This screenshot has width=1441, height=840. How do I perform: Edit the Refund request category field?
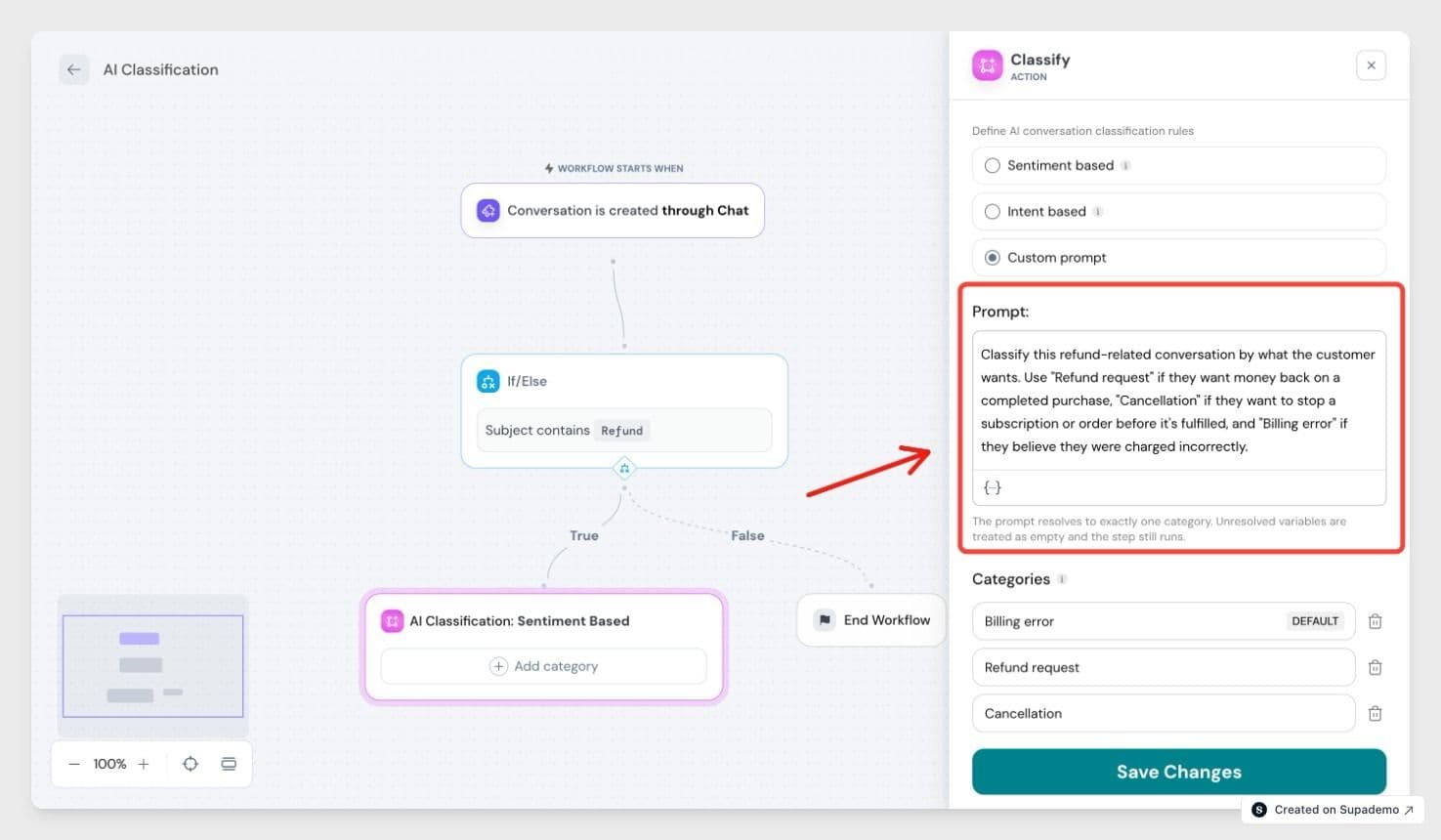coord(1164,667)
